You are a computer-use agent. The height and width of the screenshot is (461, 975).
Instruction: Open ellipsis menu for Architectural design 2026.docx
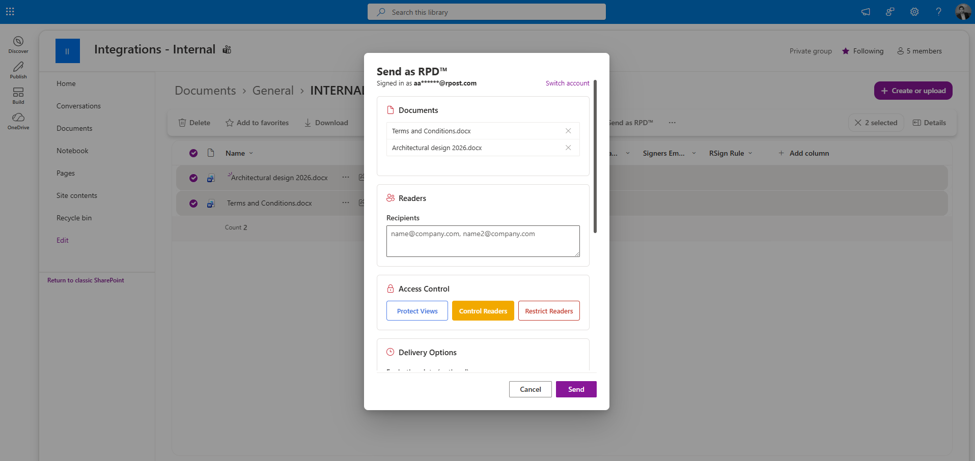click(x=345, y=177)
